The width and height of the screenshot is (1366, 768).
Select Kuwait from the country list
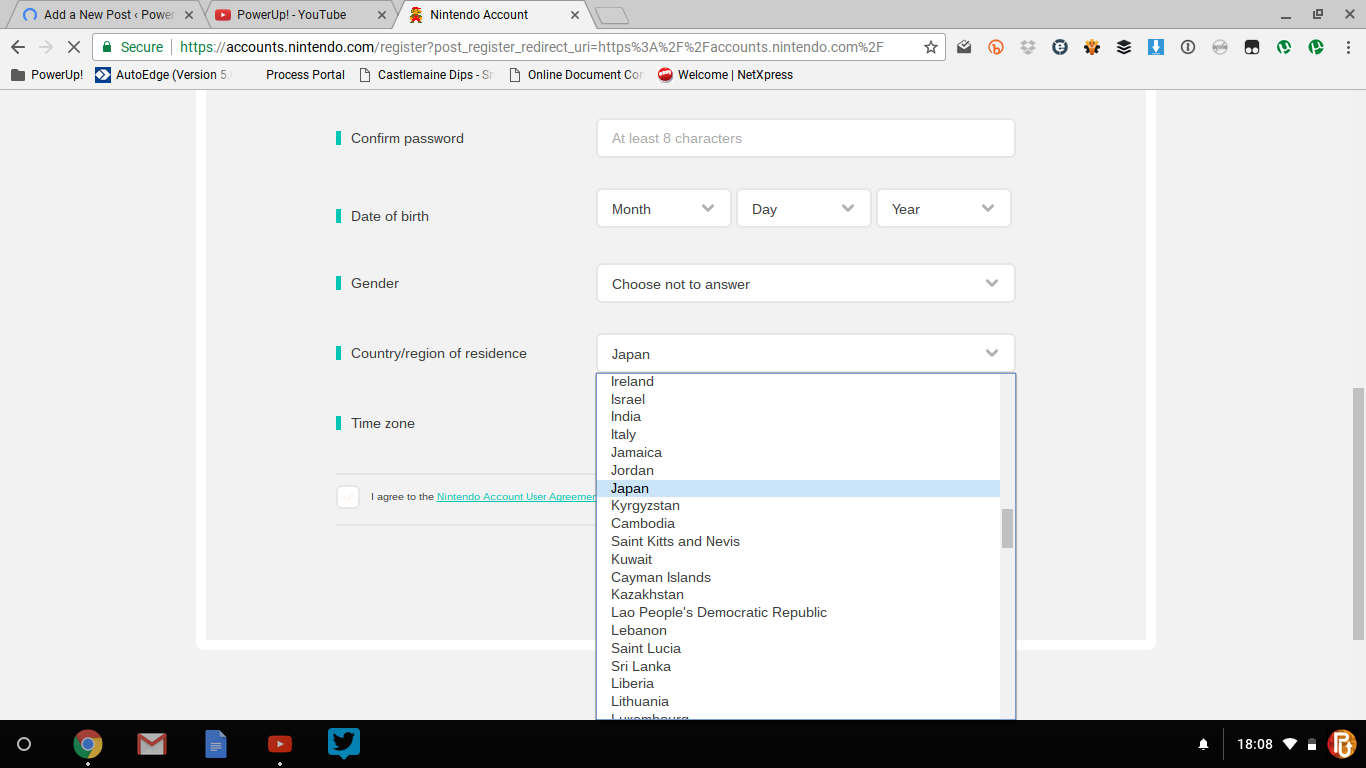pyautogui.click(x=632, y=559)
